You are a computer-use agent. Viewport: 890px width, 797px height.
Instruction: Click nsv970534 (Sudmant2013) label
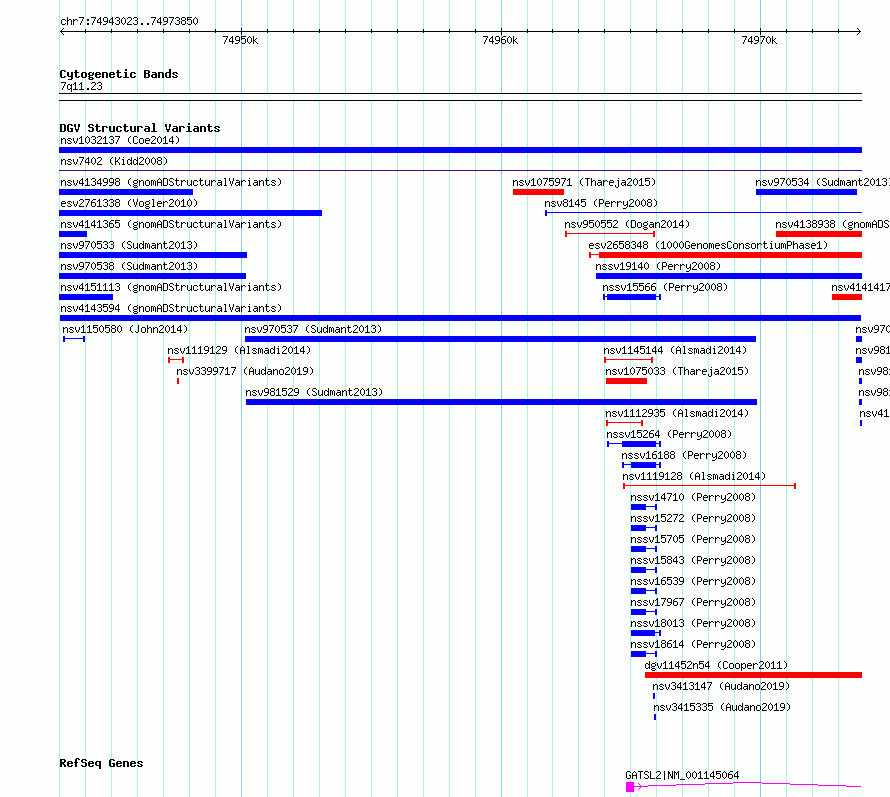[822, 182]
